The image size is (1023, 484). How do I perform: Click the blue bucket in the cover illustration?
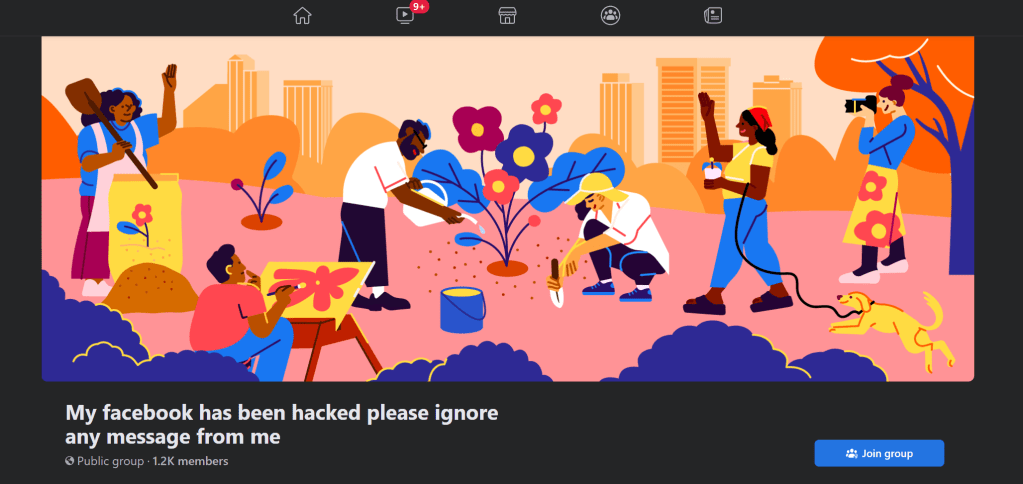coord(463,310)
